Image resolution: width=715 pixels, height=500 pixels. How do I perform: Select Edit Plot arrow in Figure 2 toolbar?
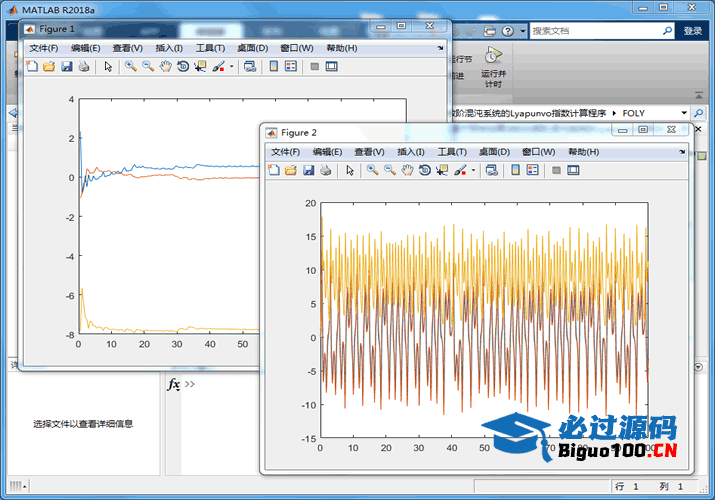tap(350, 170)
